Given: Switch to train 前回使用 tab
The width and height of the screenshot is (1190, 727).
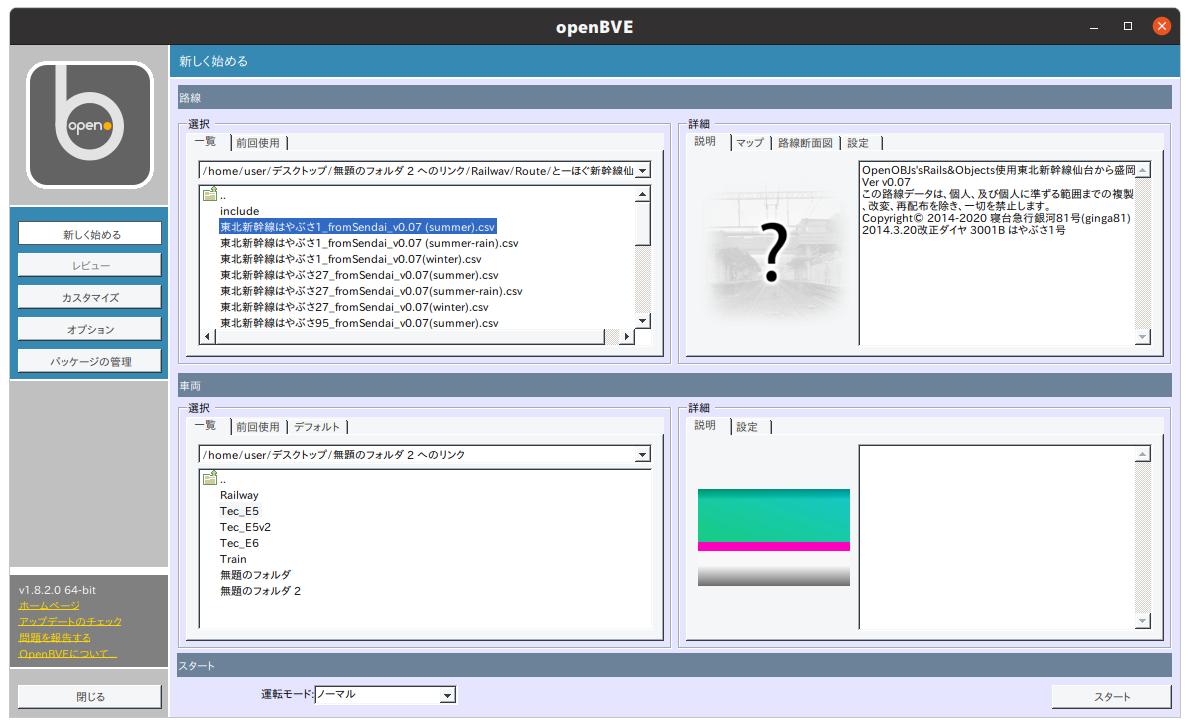Looking at the screenshot, I should (257, 426).
